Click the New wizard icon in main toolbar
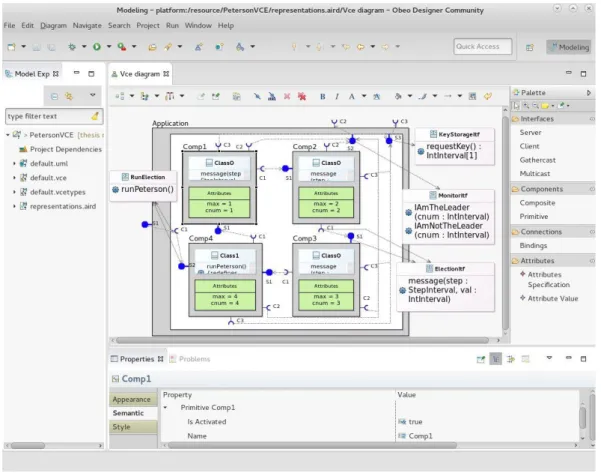The image size is (601, 473). click(11, 47)
